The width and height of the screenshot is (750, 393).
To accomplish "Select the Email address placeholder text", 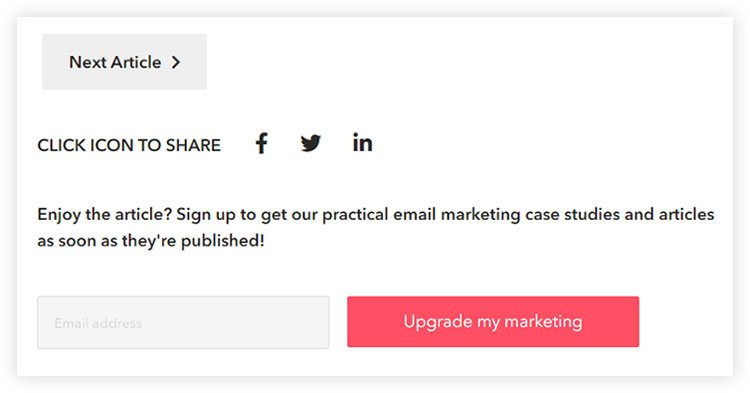I will [98, 323].
